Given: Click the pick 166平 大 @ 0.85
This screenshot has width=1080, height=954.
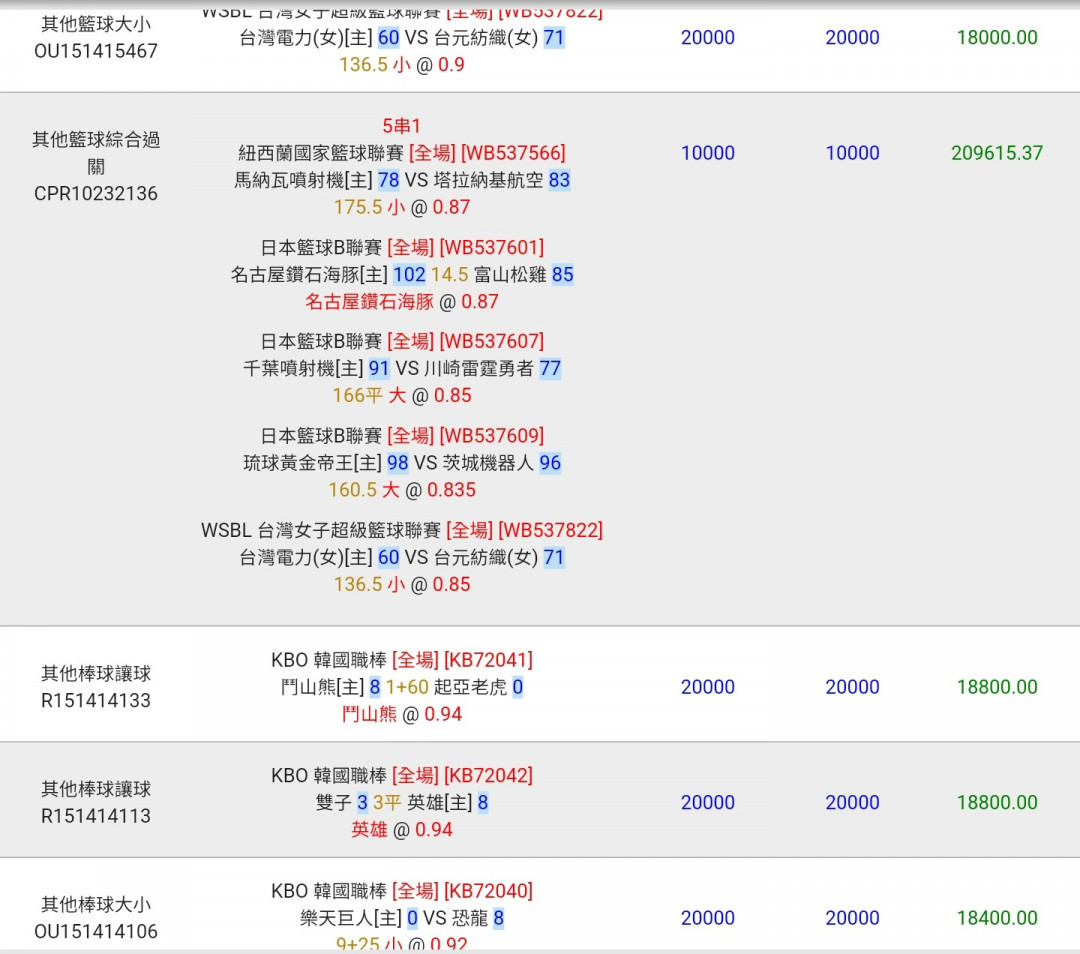Looking at the screenshot, I should coord(402,395).
